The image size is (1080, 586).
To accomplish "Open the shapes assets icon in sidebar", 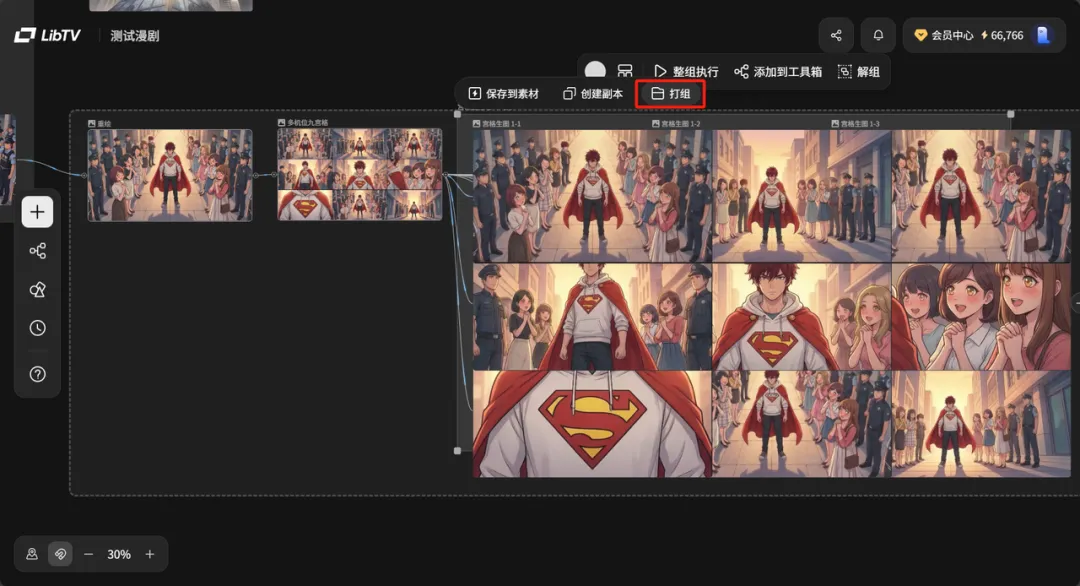I will point(37,290).
